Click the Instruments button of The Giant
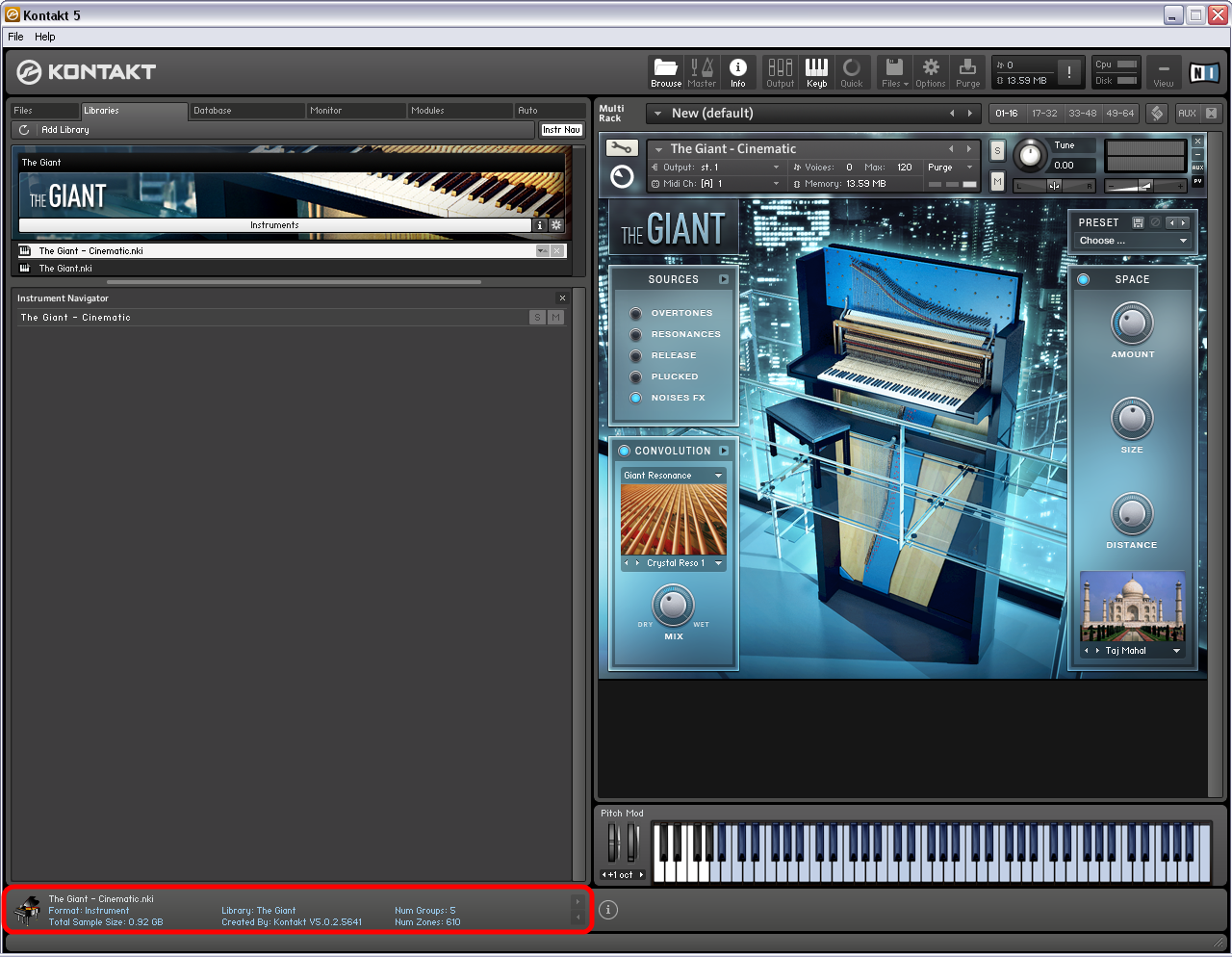1232x957 pixels. pyautogui.click(x=274, y=225)
